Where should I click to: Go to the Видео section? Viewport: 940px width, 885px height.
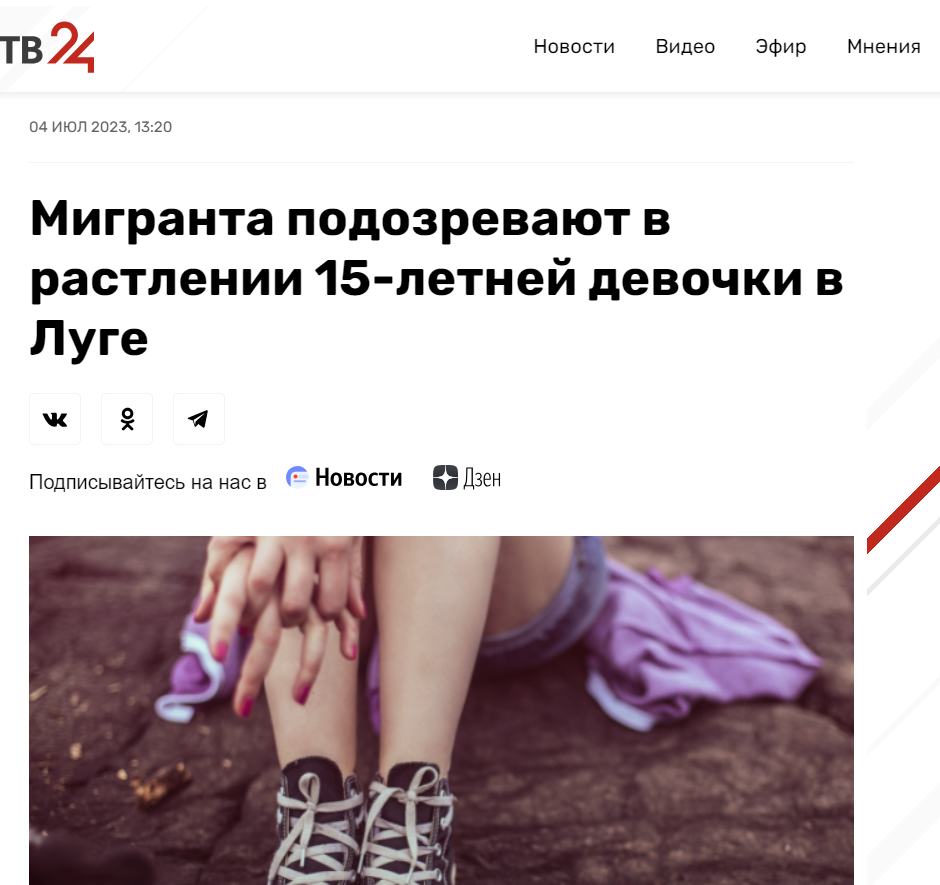685,47
